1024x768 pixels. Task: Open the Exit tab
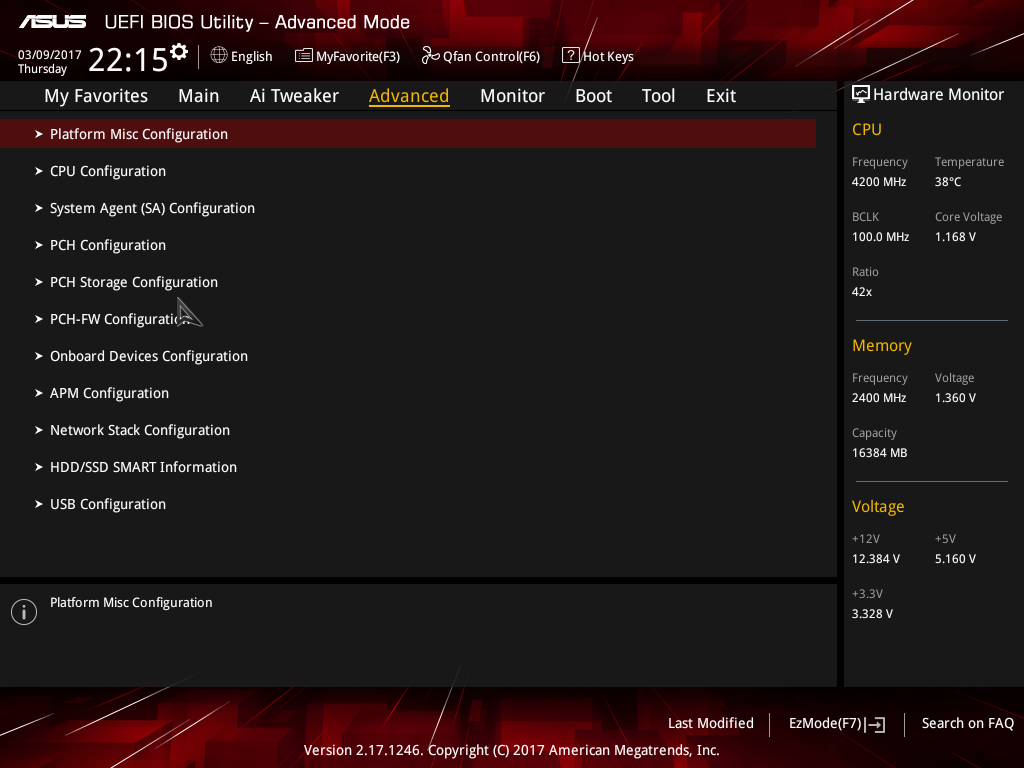point(721,96)
